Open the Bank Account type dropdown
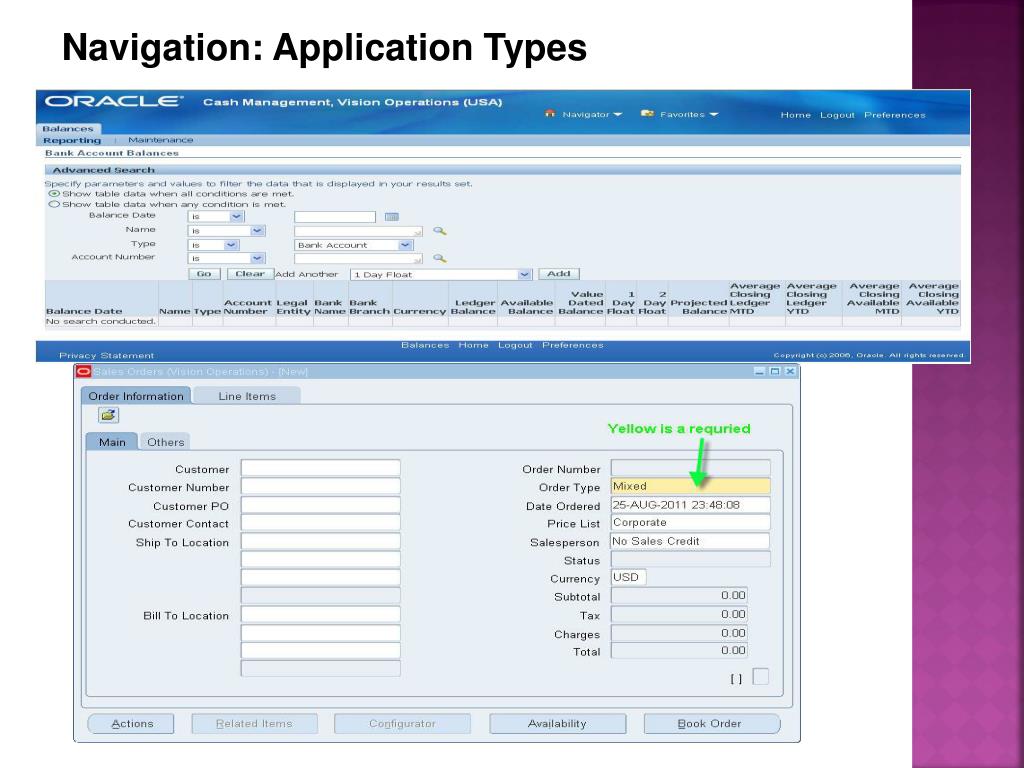 coord(353,245)
